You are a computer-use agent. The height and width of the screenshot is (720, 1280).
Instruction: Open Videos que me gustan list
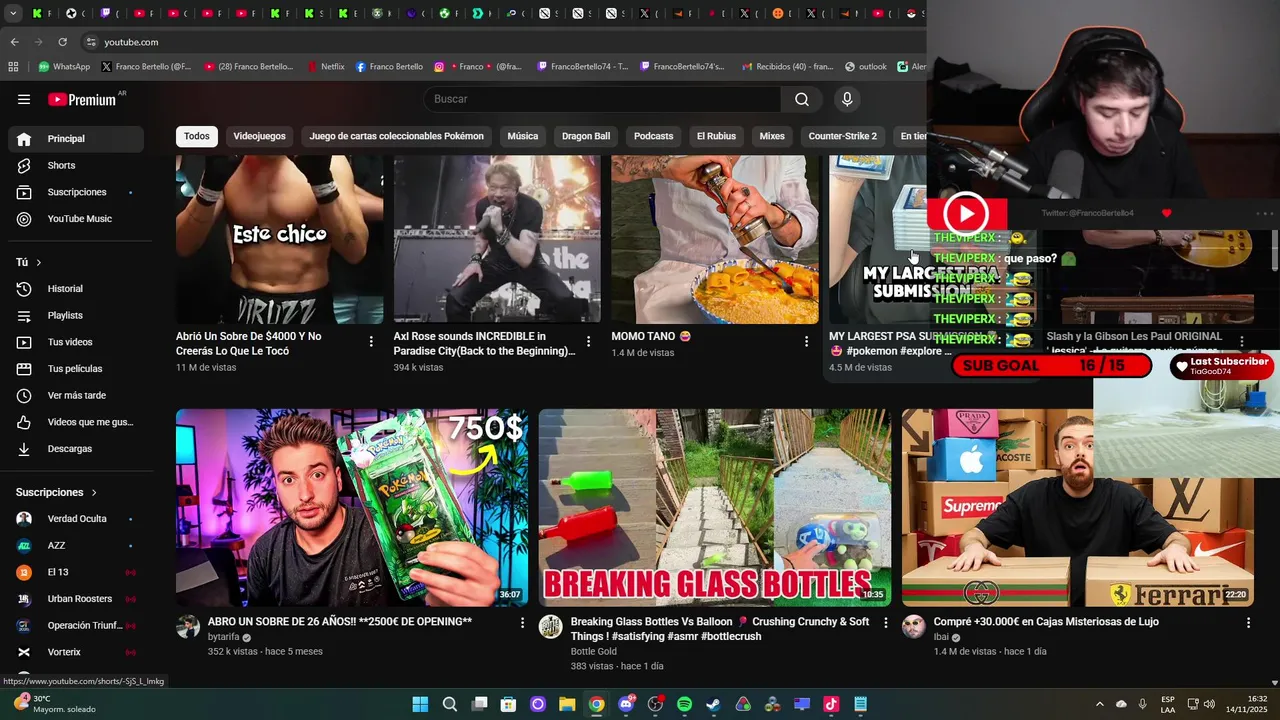76,422
